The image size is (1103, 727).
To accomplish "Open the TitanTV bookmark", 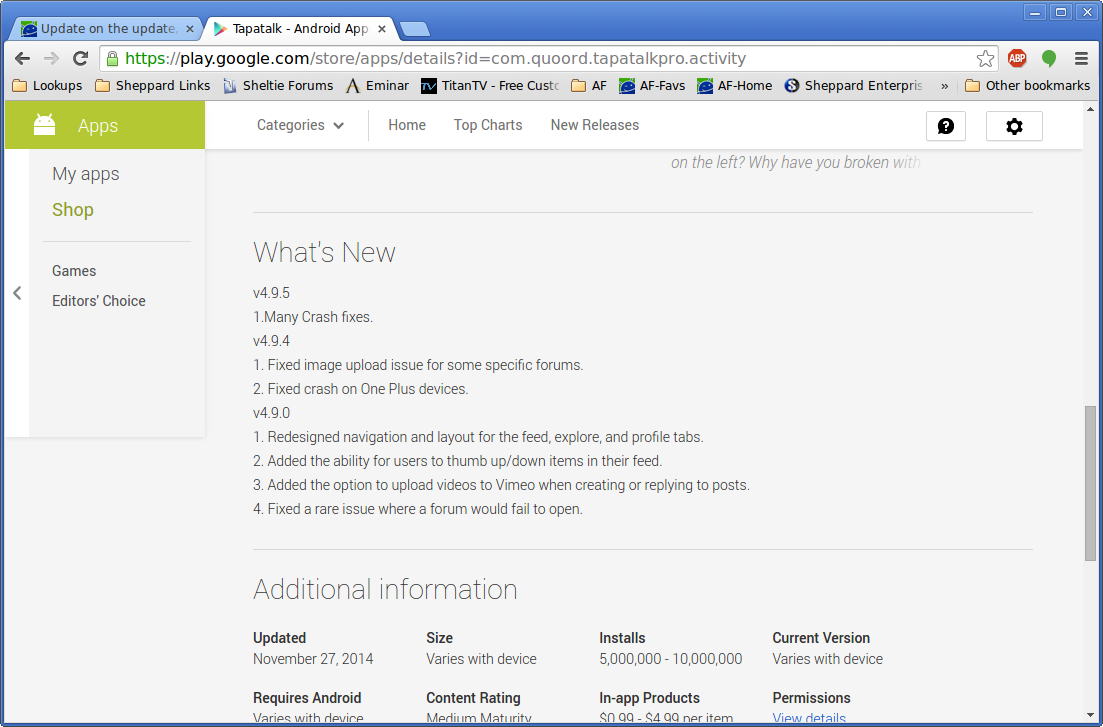I will click(x=490, y=85).
